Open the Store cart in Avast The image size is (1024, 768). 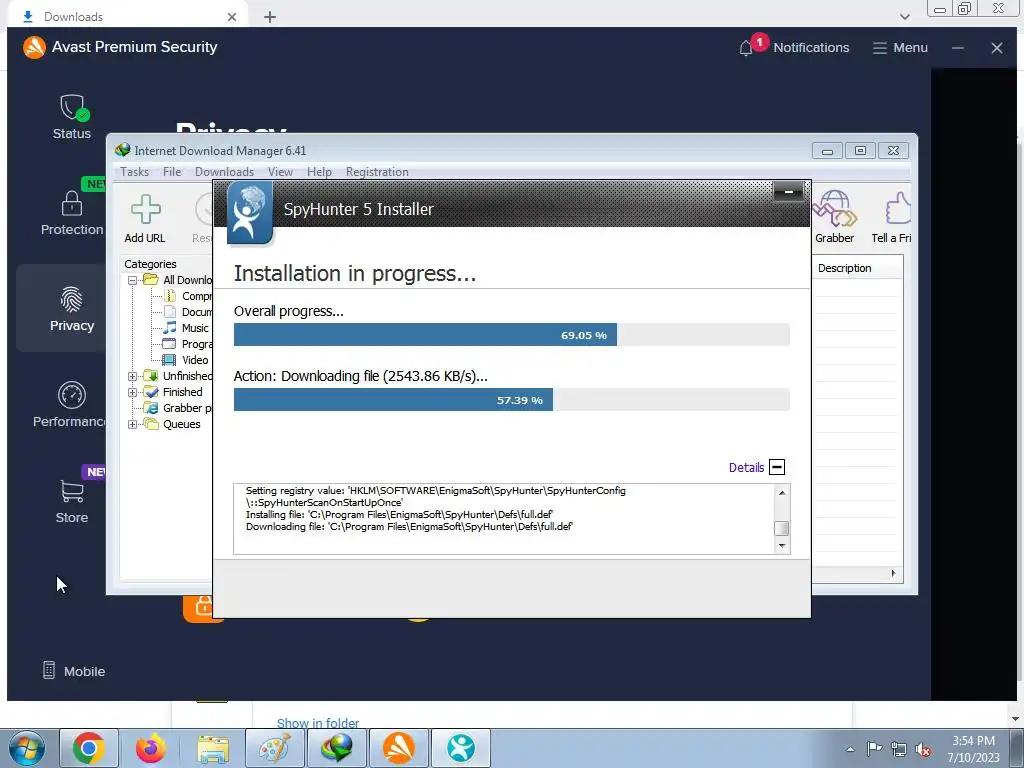72,491
